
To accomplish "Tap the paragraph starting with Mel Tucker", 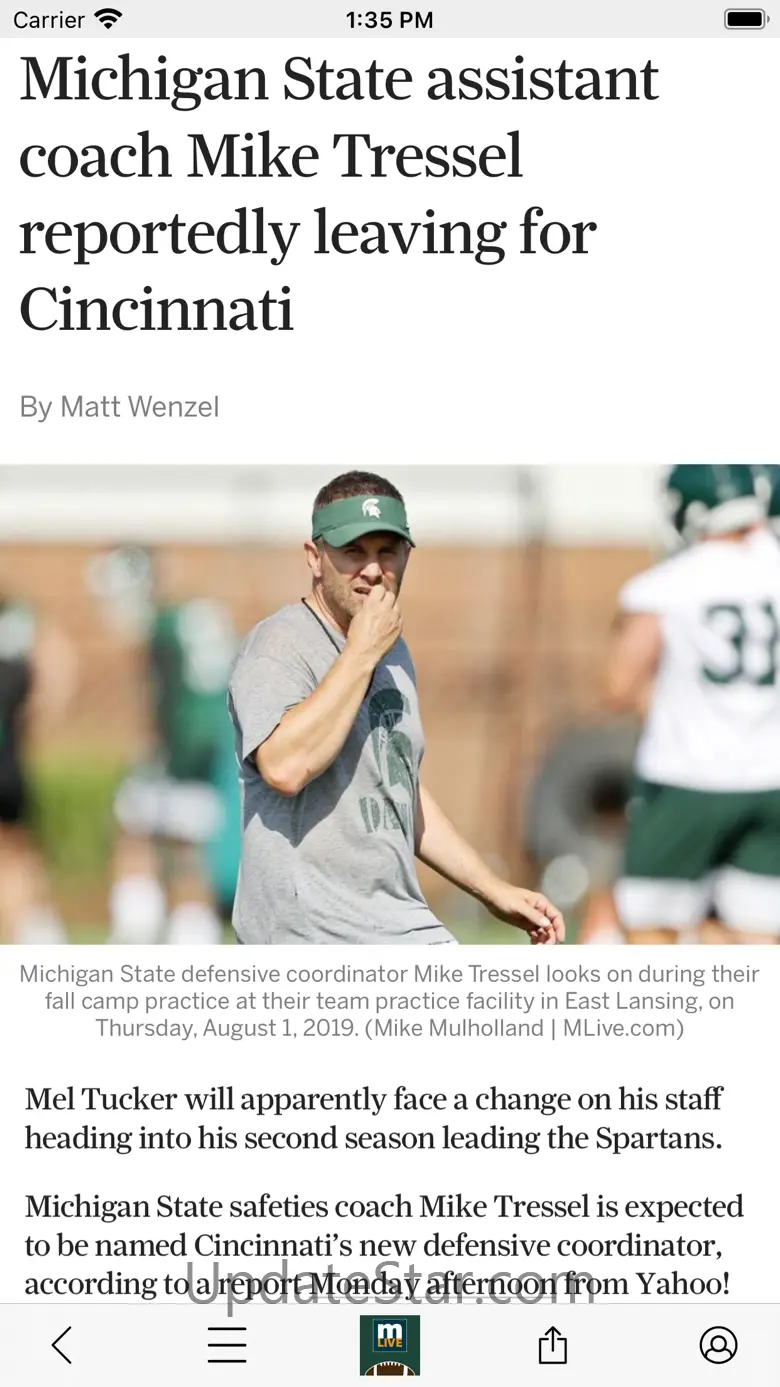I will (374, 1118).
